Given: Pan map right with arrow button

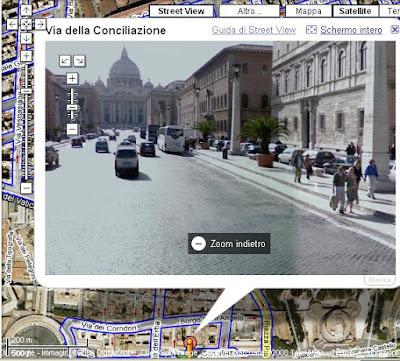Looking at the screenshot, I should (40, 24).
